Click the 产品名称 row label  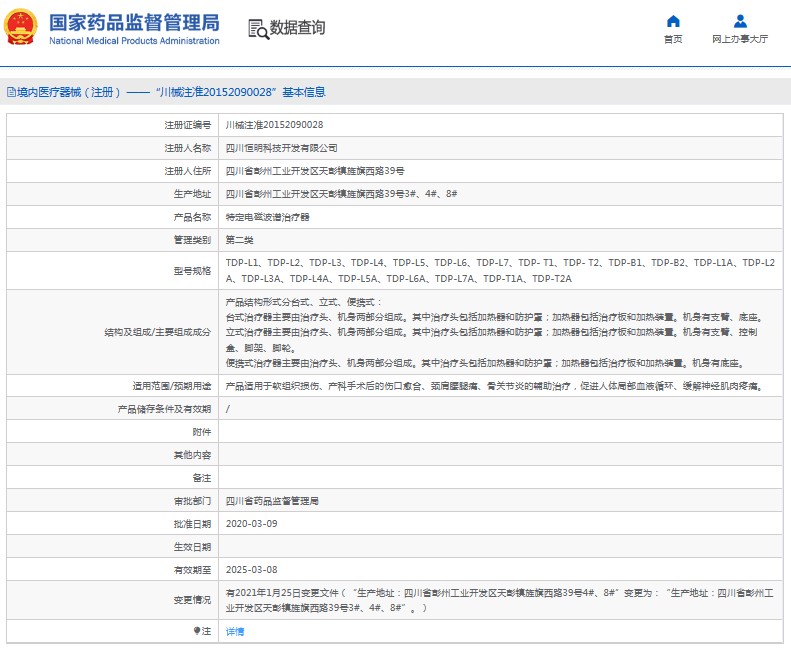(192, 217)
